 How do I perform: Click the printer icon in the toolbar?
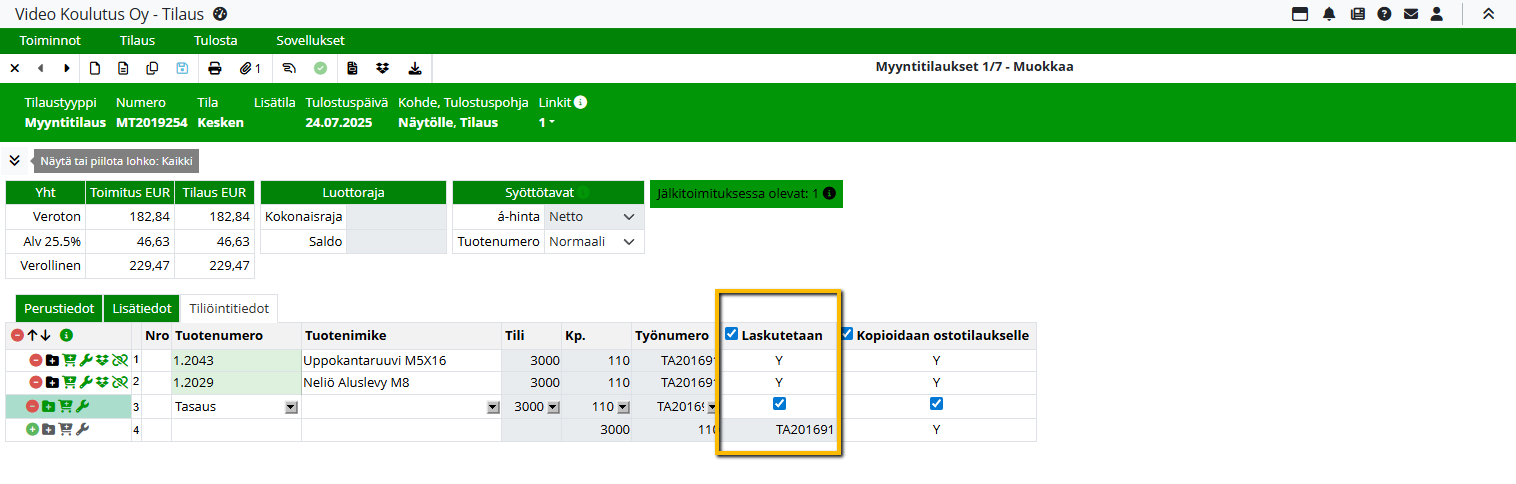click(x=214, y=68)
